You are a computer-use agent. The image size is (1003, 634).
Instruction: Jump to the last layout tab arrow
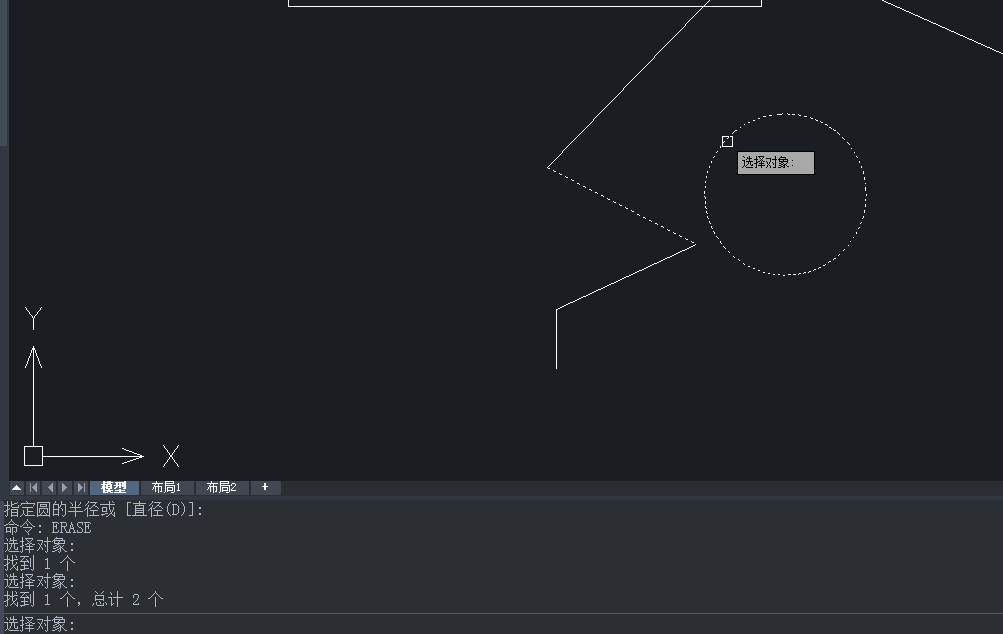click(x=81, y=488)
